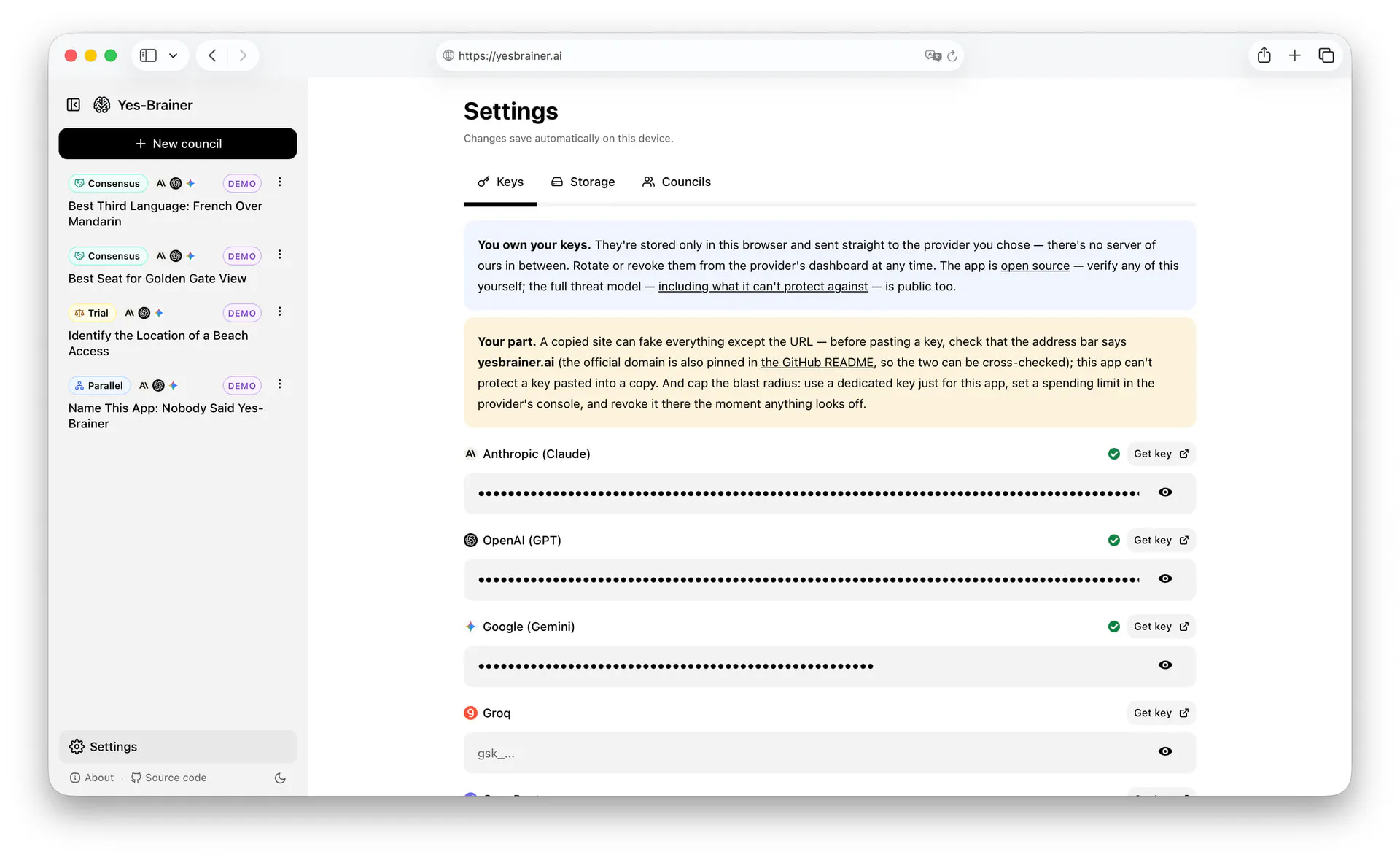Open Name This App: Nobody Said Yes-Brainer
Viewport: 1400px width, 860px height.
click(166, 416)
